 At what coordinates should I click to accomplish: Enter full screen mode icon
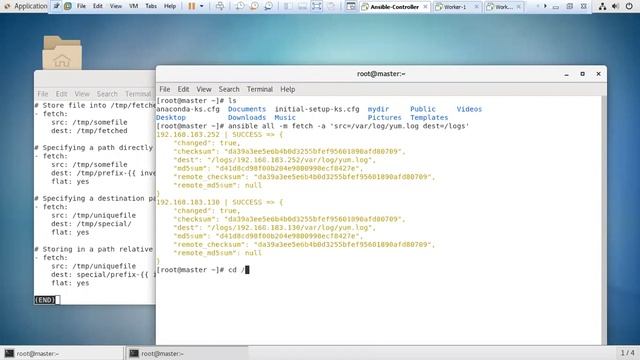[x=317, y=6]
